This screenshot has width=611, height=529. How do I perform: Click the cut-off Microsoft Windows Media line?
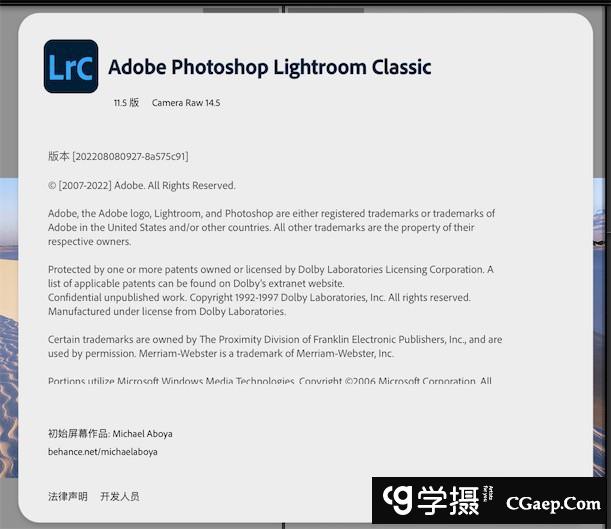pos(270,380)
